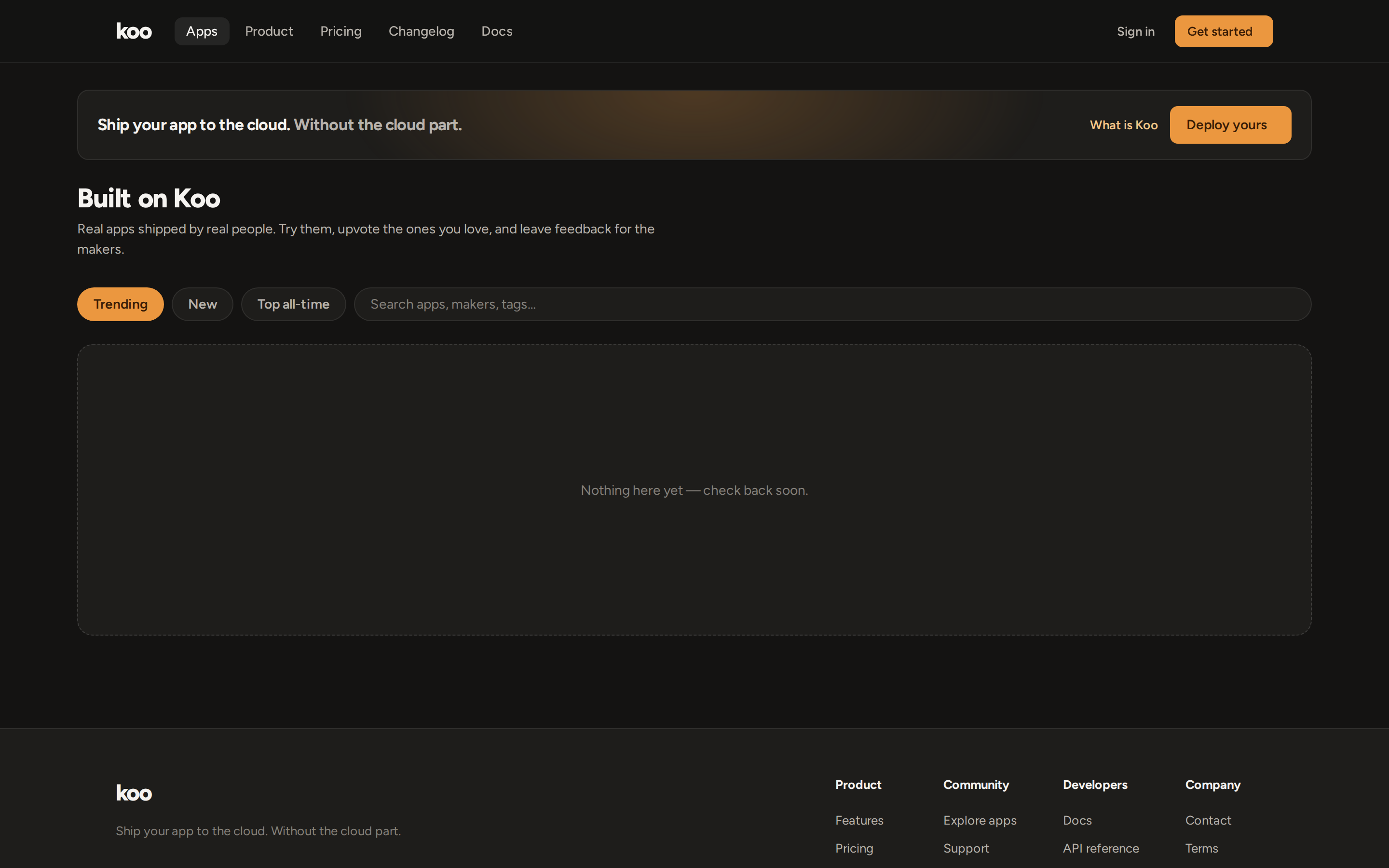Viewport: 1389px width, 868px height.
Task: Click the Sign in link
Action: click(1135, 31)
